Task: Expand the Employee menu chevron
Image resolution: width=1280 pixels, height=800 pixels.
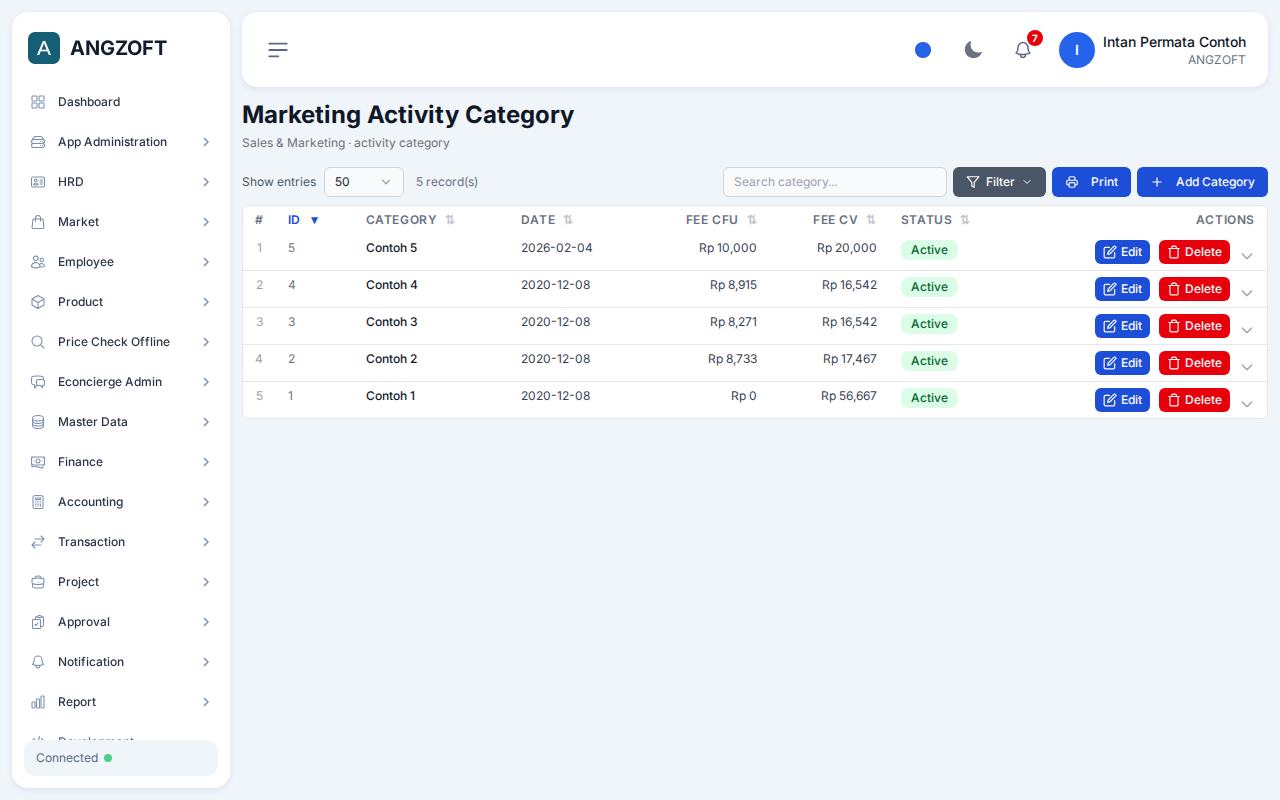Action: tap(206, 262)
